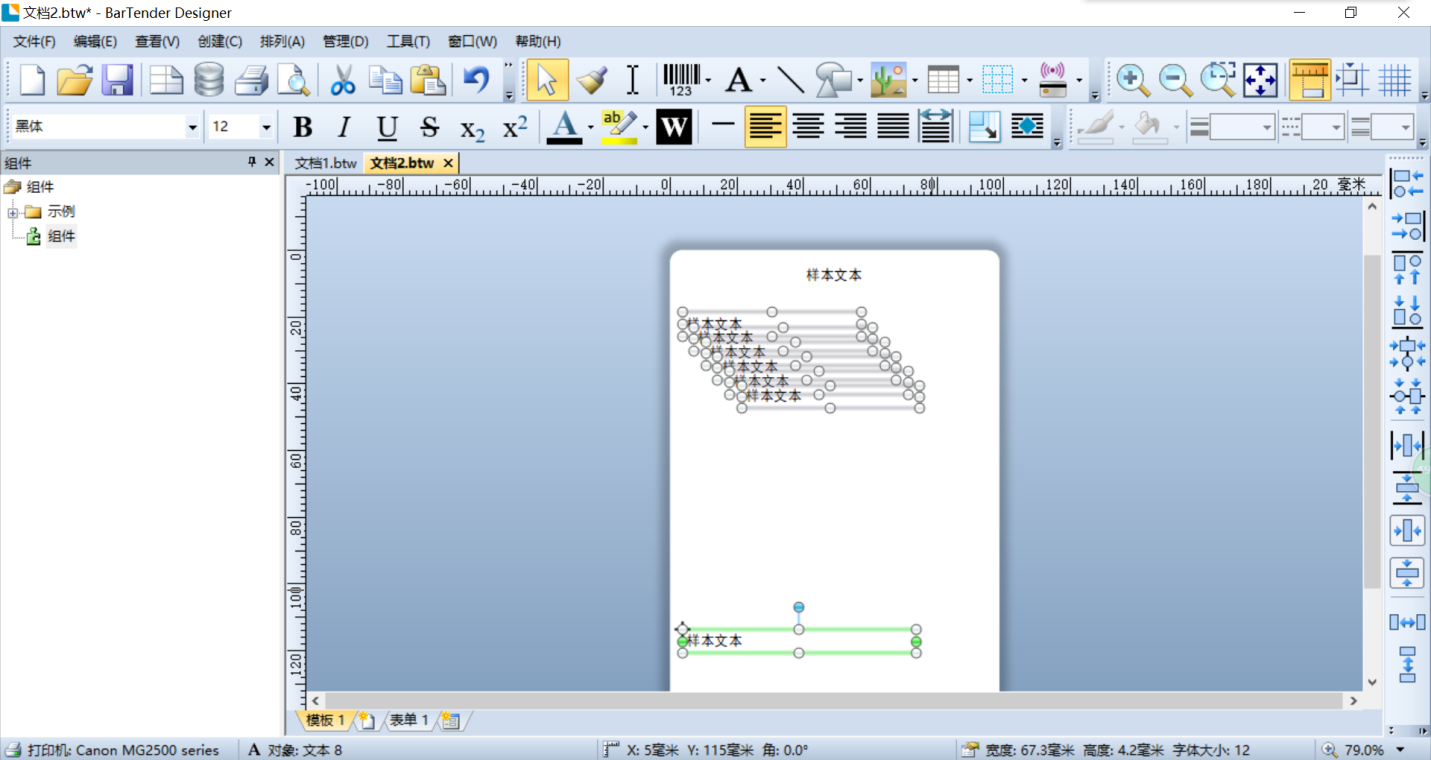The image size is (1431, 760).
Task: Undo the last action
Action: (x=477, y=80)
